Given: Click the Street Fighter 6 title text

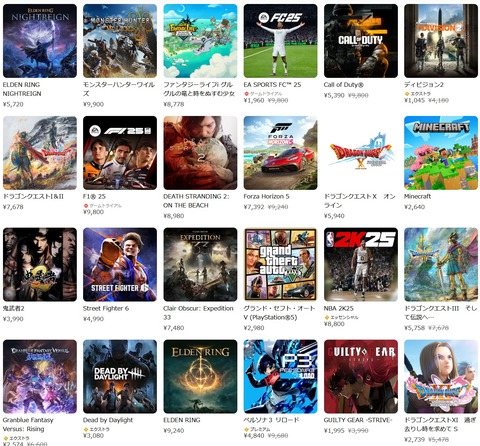Looking at the screenshot, I should [x=106, y=309].
